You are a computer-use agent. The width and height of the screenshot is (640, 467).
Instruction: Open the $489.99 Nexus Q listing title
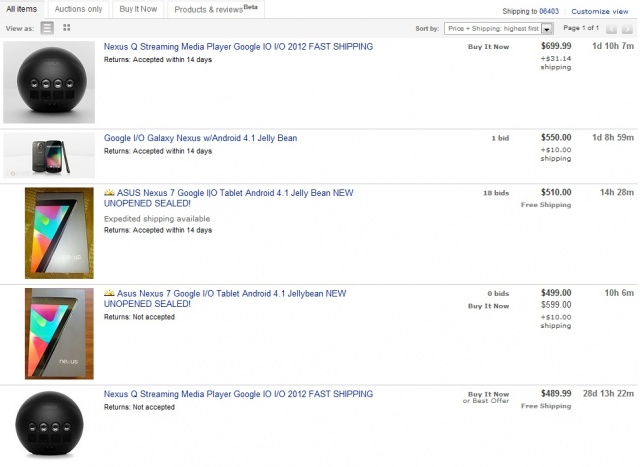point(238,394)
